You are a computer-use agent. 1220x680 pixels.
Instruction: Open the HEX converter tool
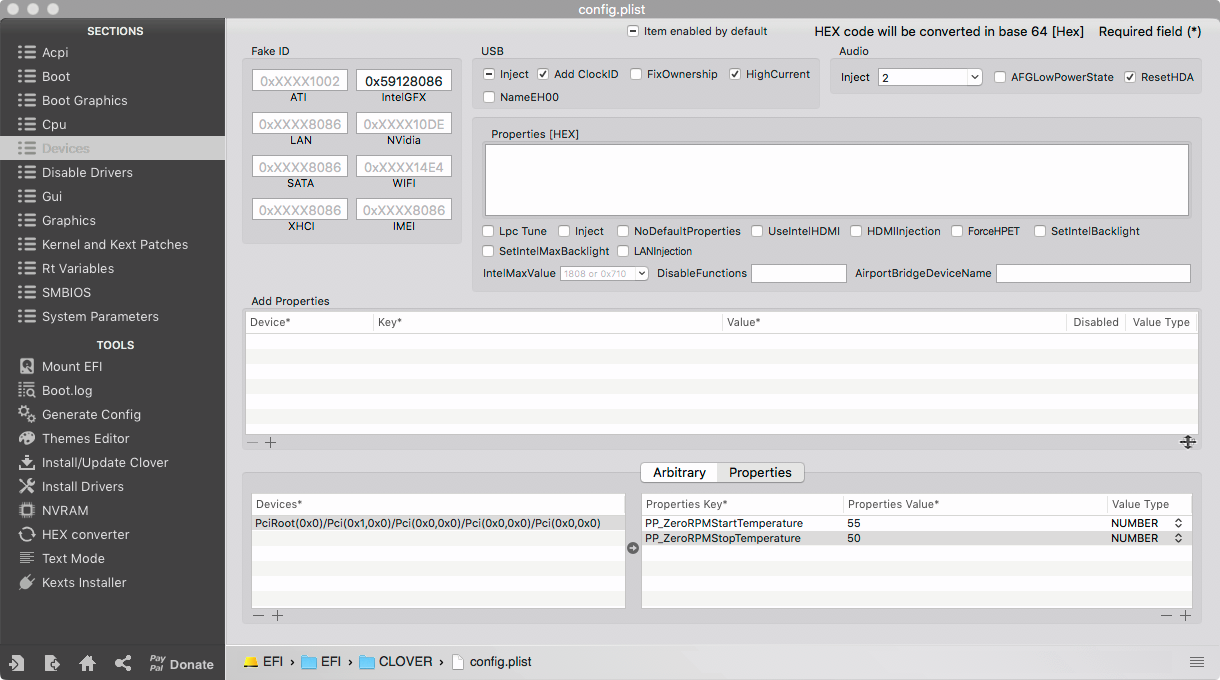tap(74, 534)
